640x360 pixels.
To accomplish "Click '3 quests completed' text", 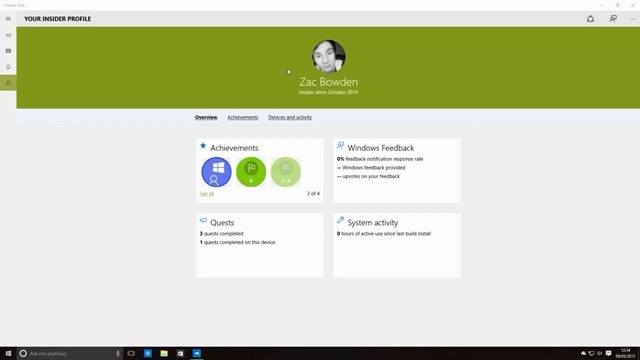I will 221,233.
